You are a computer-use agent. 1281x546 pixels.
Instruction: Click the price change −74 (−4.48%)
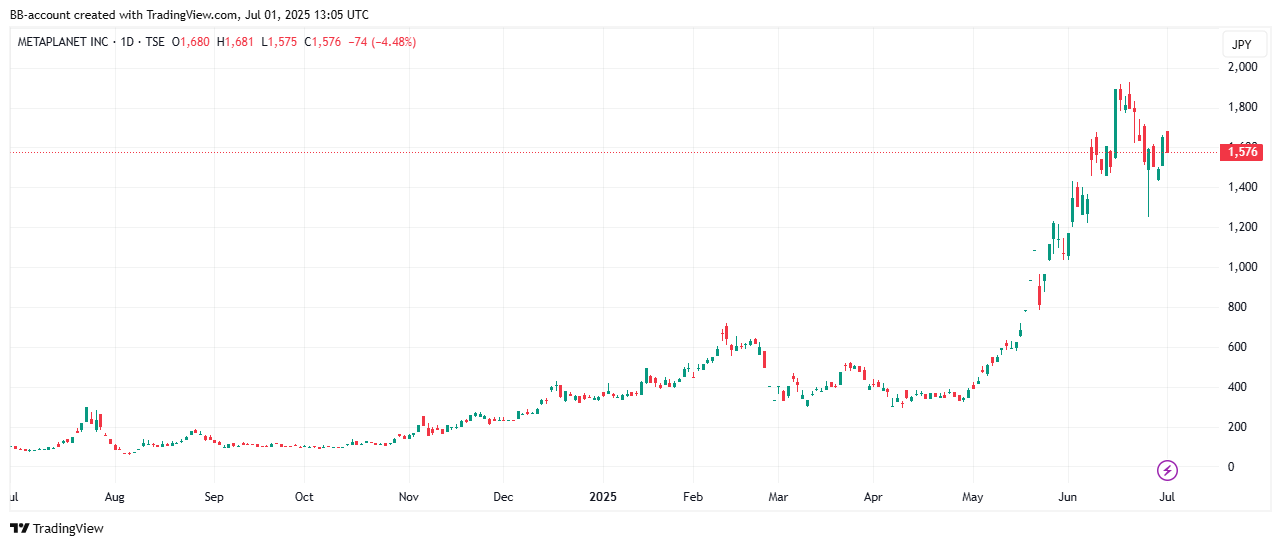click(x=382, y=42)
